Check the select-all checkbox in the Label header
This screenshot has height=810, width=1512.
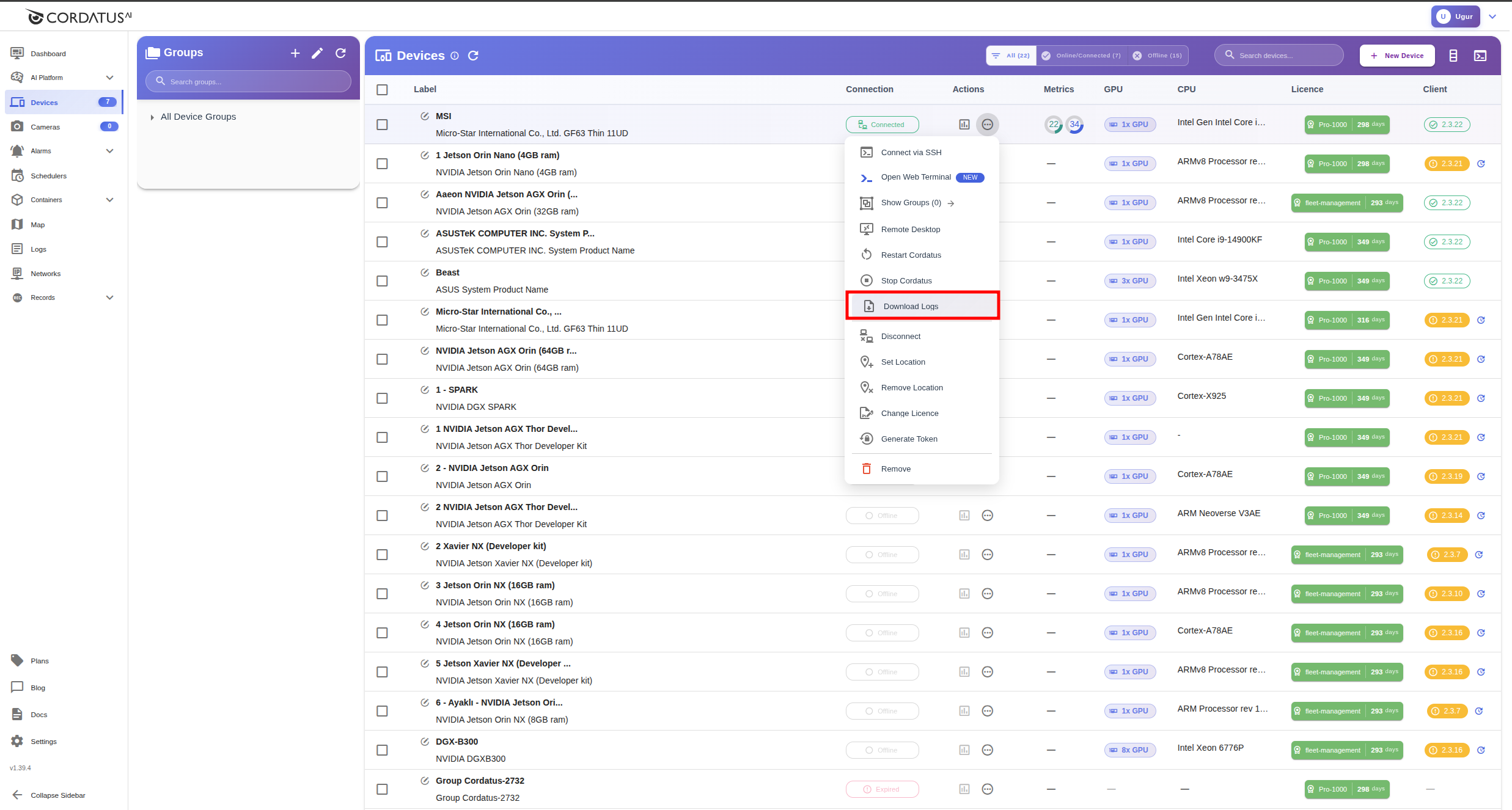pos(382,89)
